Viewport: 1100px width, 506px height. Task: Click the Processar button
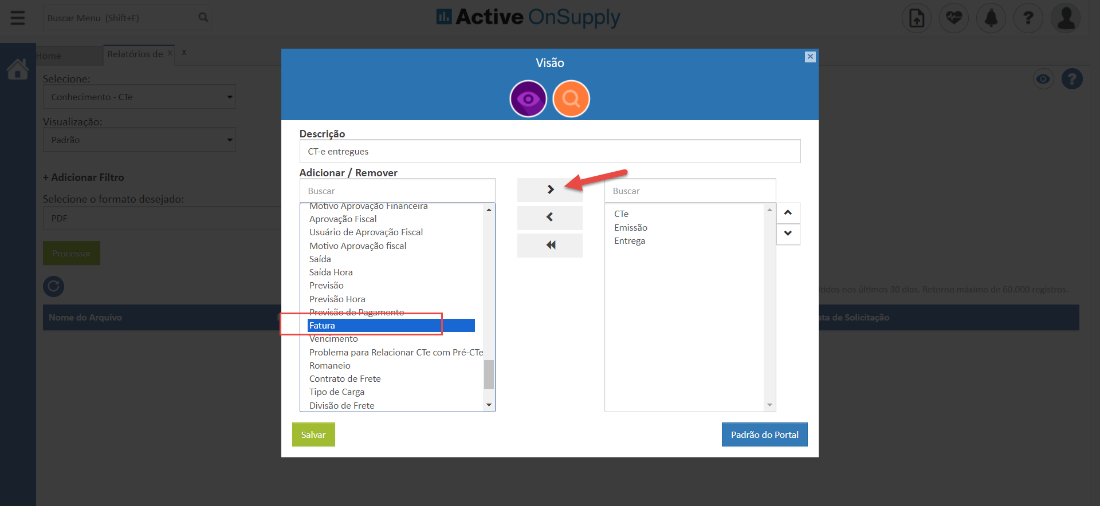[72, 253]
